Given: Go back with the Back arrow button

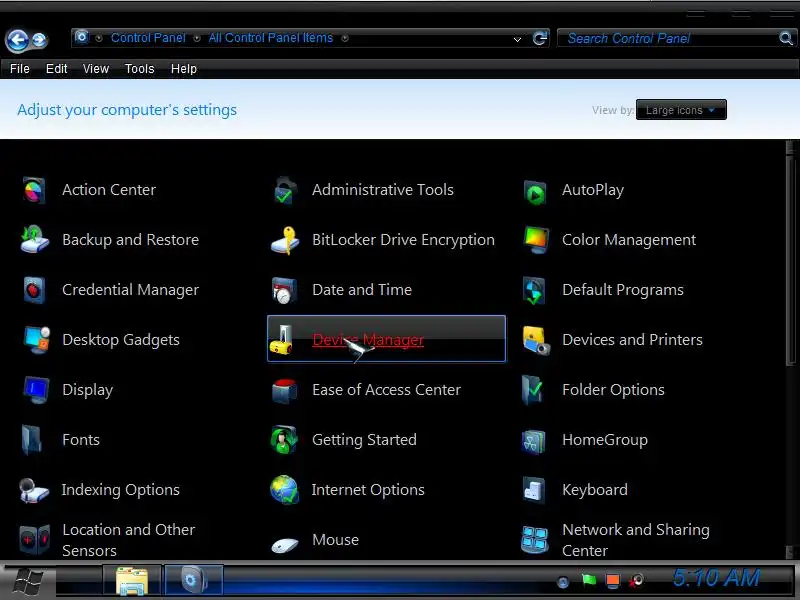Looking at the screenshot, I should point(17,40).
